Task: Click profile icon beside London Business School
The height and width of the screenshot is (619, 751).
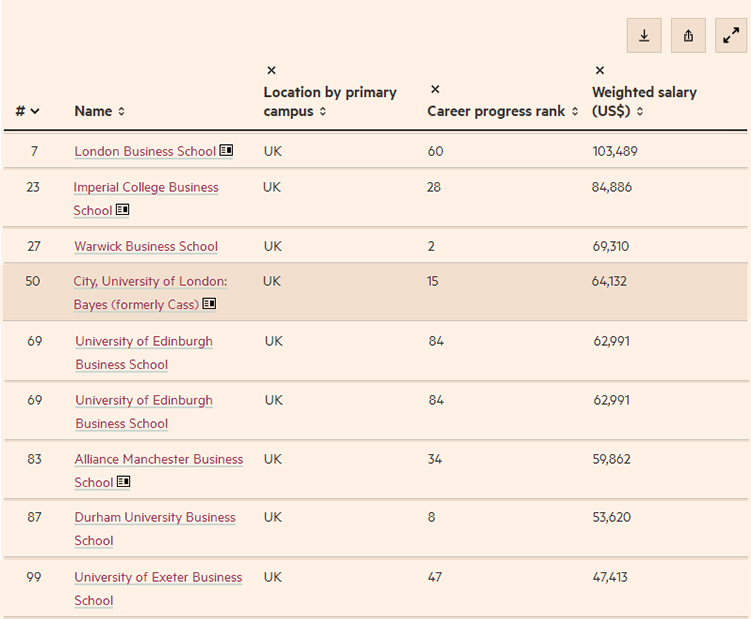Action: (x=226, y=151)
